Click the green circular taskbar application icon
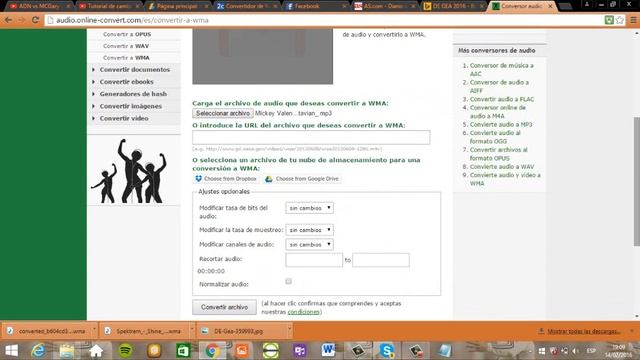The image size is (640, 360). click(x=271, y=350)
